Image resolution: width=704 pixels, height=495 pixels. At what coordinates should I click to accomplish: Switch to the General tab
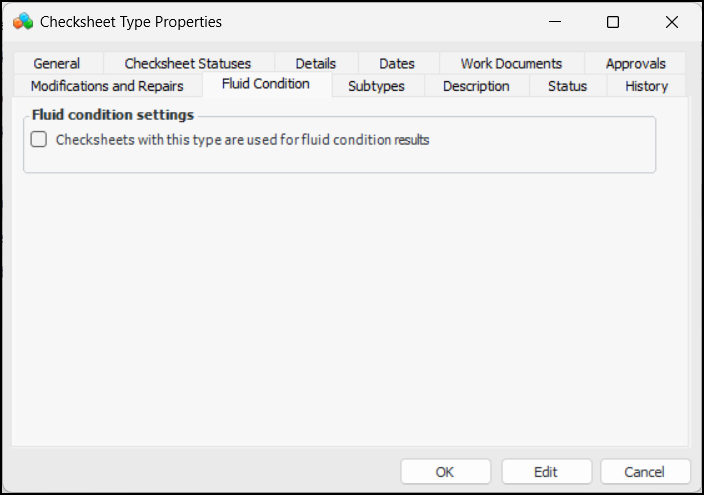(57, 63)
